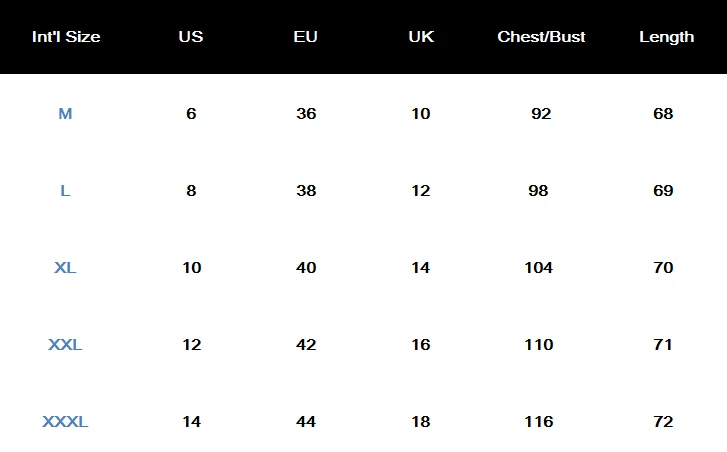The image size is (727, 452).
Task: Click the M size link
Action: pos(65,114)
